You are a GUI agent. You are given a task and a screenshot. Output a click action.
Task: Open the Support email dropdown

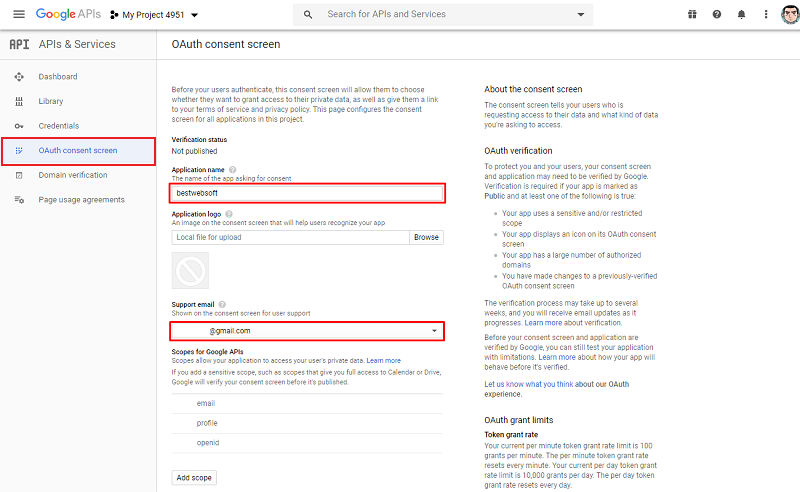point(307,331)
